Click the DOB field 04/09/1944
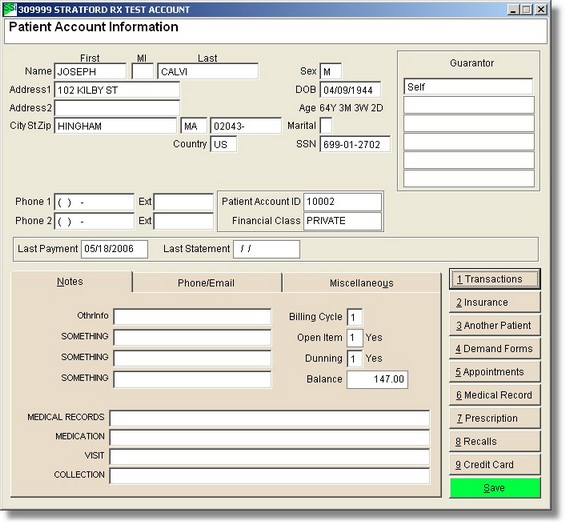Viewport: 566px width, 525px height. tap(350, 90)
